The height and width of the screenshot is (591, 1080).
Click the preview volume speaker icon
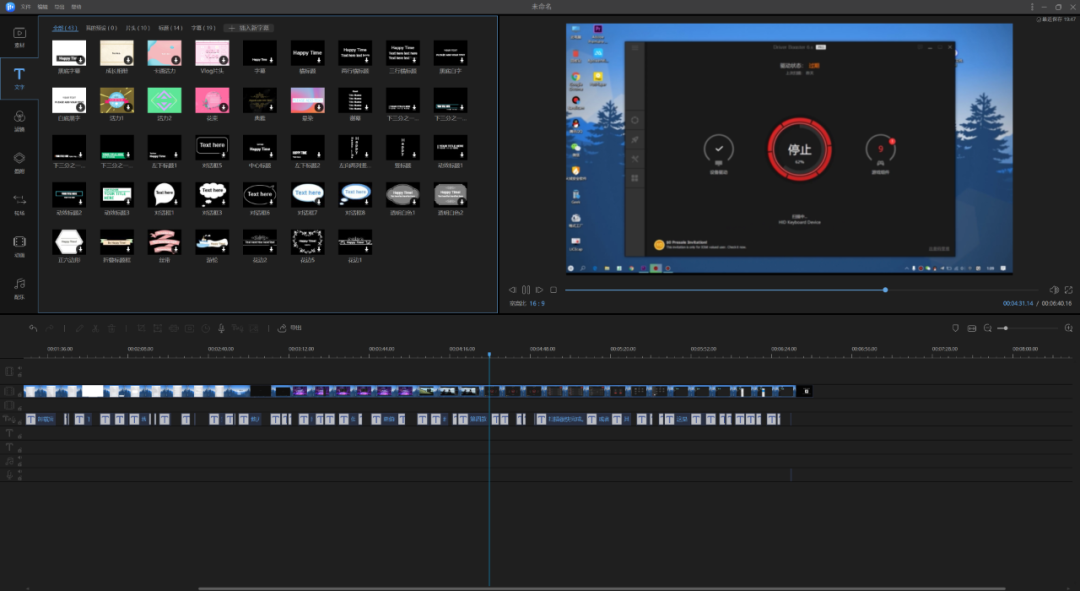(x=1053, y=290)
